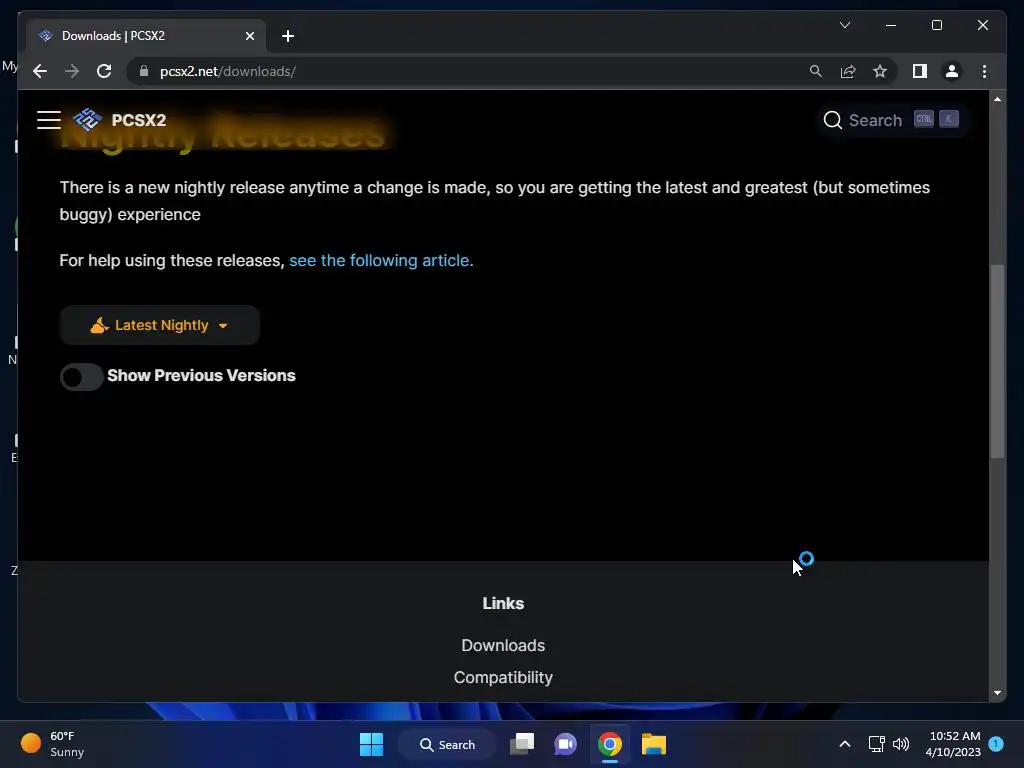Viewport: 1024px width, 768px height.
Task: Share this page using the share icon
Action: (848, 71)
